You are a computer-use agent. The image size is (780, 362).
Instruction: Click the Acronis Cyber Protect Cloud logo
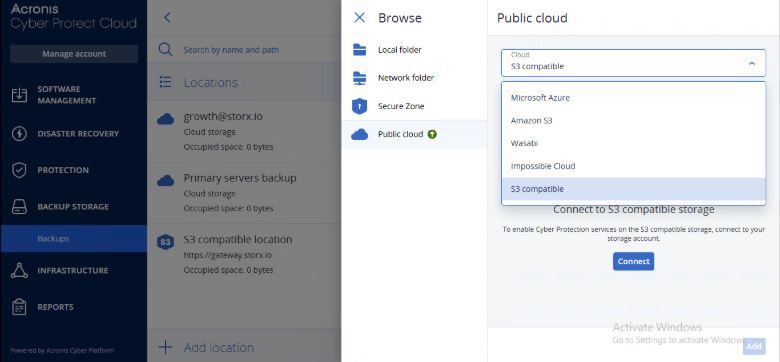click(x=74, y=16)
